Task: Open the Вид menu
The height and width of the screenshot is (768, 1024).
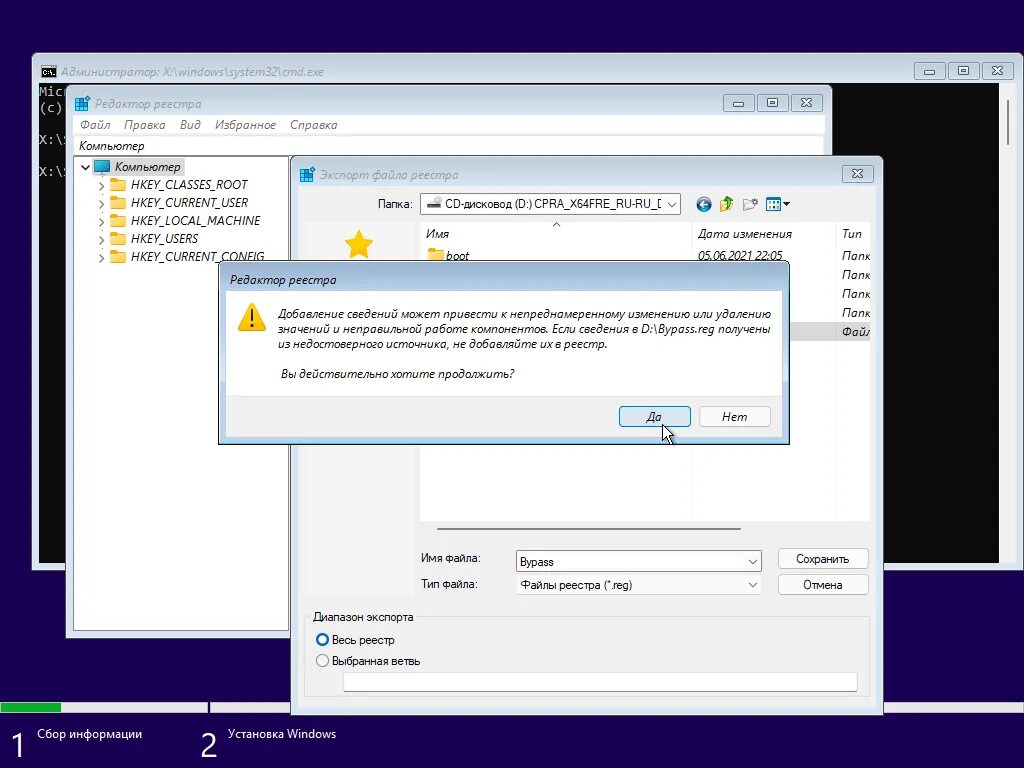Action: point(190,125)
